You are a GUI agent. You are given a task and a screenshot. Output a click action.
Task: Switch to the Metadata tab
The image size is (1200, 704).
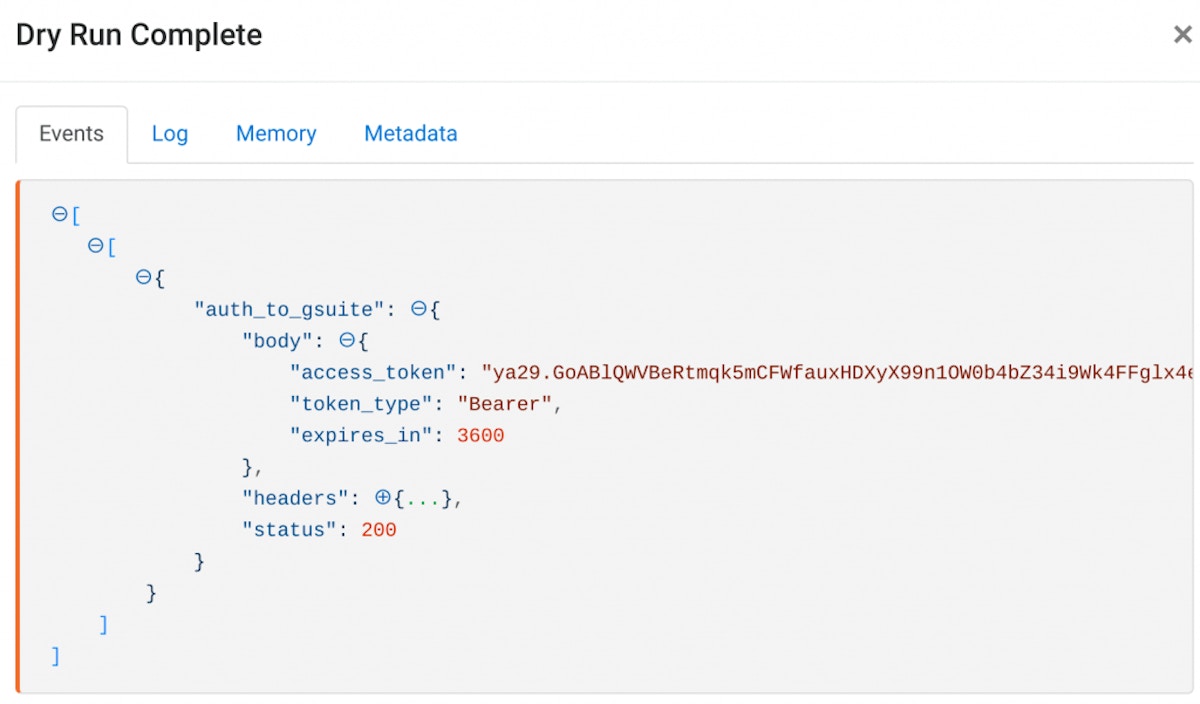410,134
